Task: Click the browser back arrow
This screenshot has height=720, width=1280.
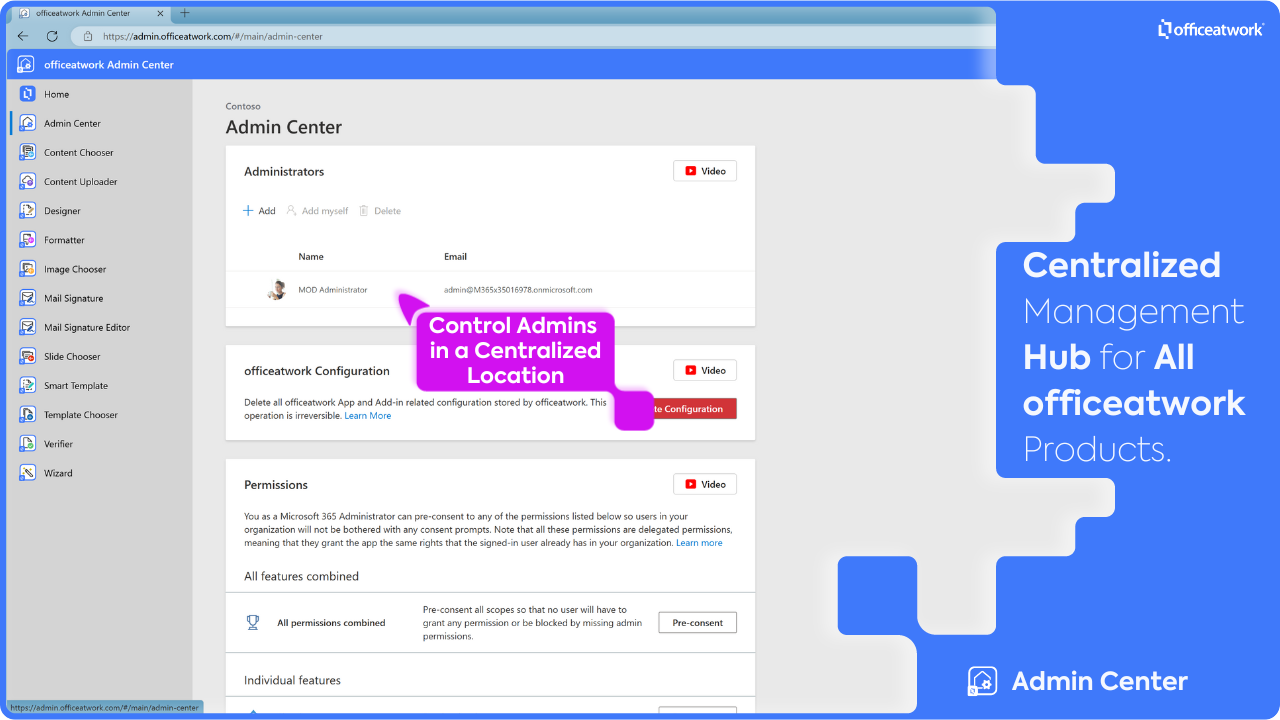Action: 23,36
